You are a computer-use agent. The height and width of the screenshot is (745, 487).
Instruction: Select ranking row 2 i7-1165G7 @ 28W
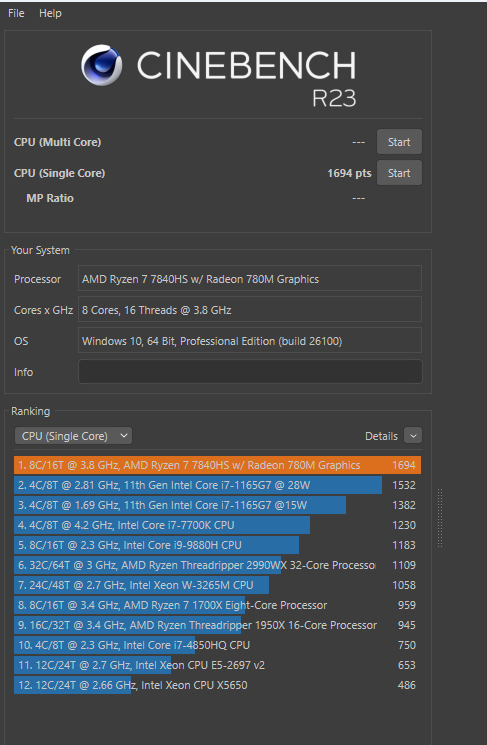217,485
